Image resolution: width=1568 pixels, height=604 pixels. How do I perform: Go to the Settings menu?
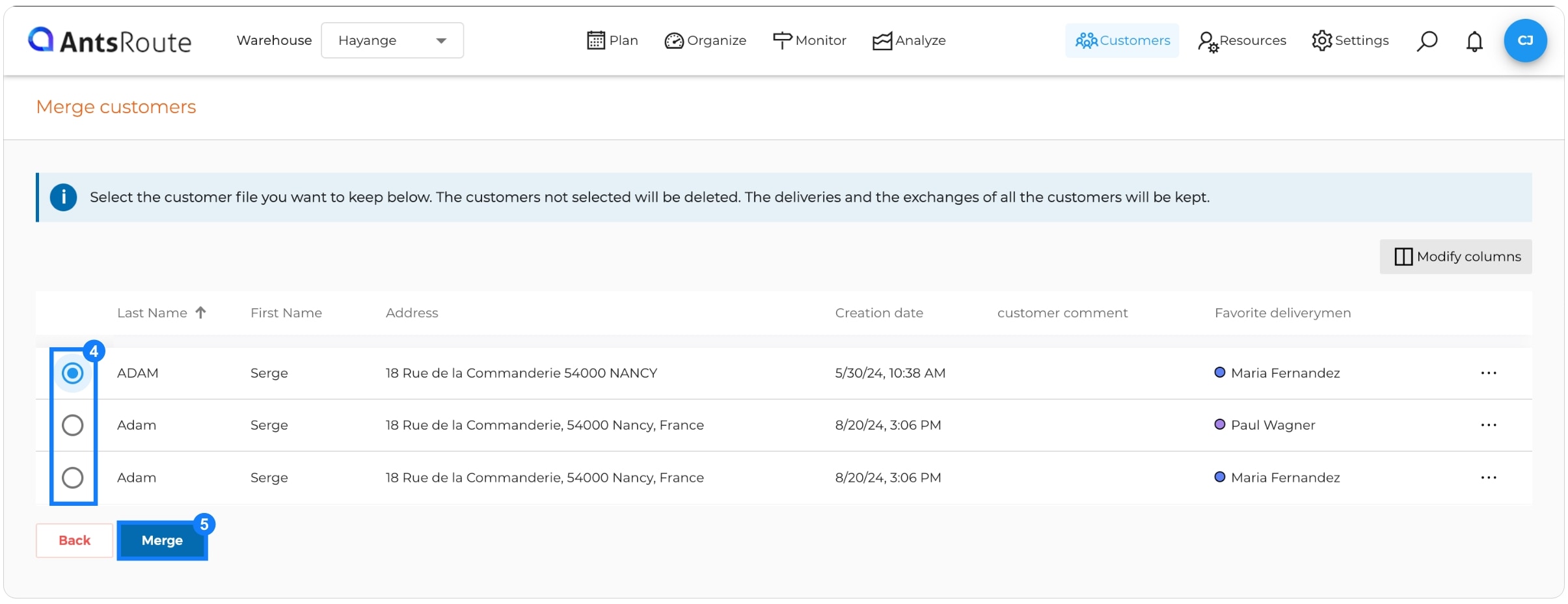[1350, 40]
